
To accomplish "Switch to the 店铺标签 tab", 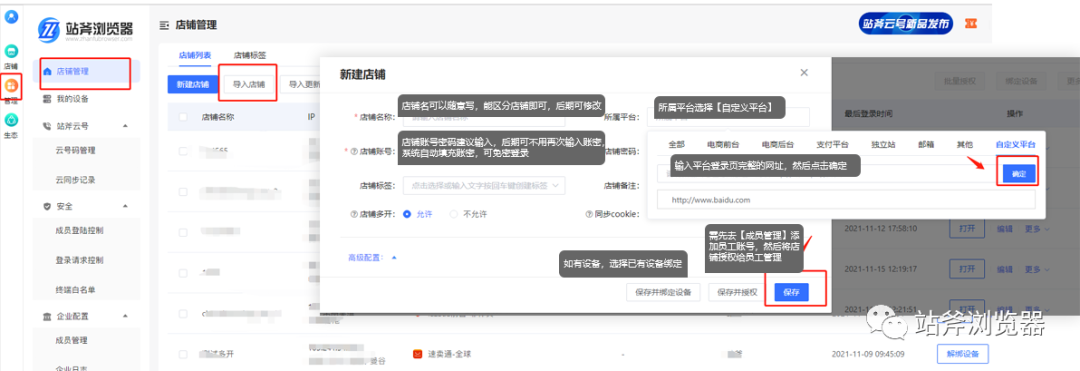I will 249,55.
